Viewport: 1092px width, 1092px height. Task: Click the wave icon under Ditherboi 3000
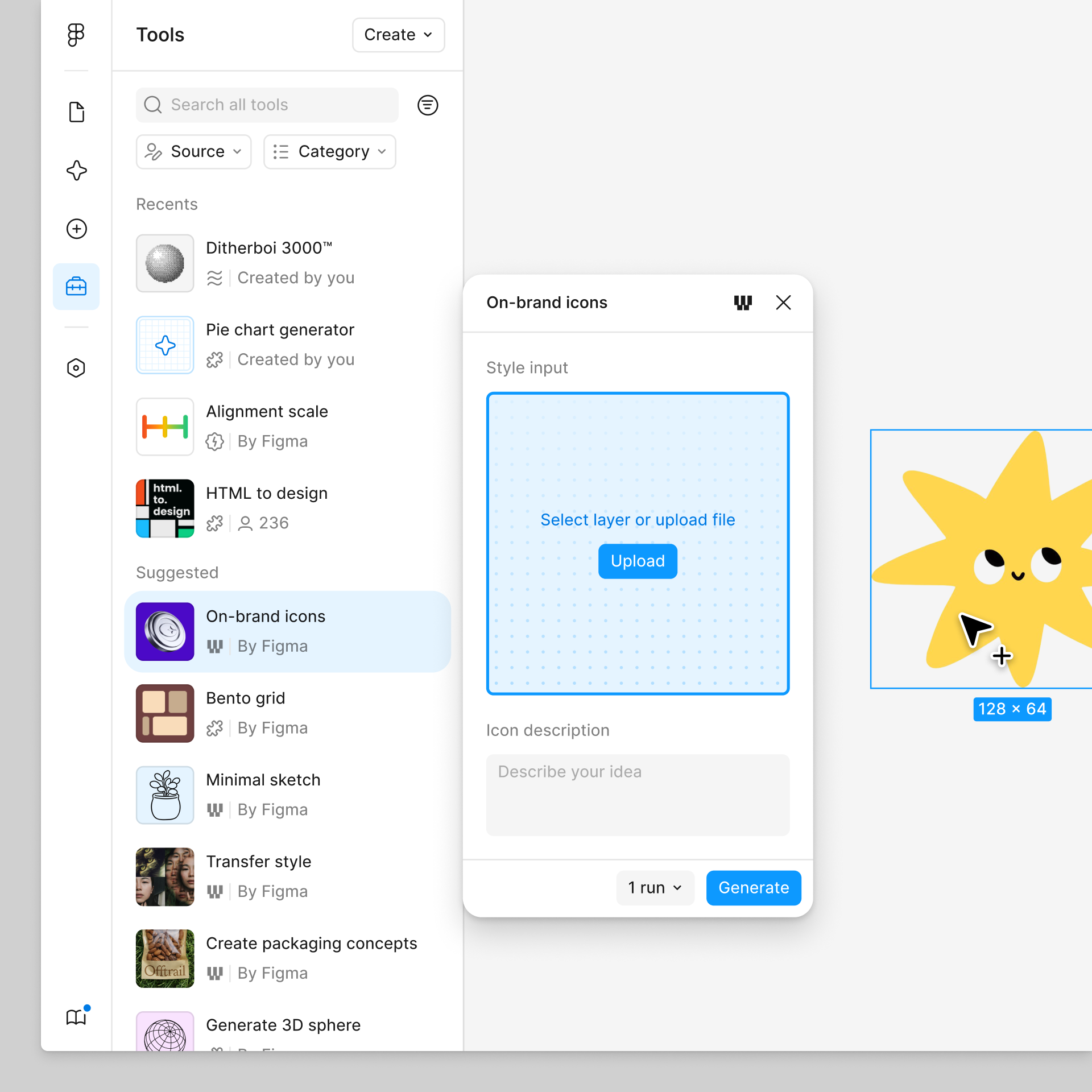click(214, 278)
